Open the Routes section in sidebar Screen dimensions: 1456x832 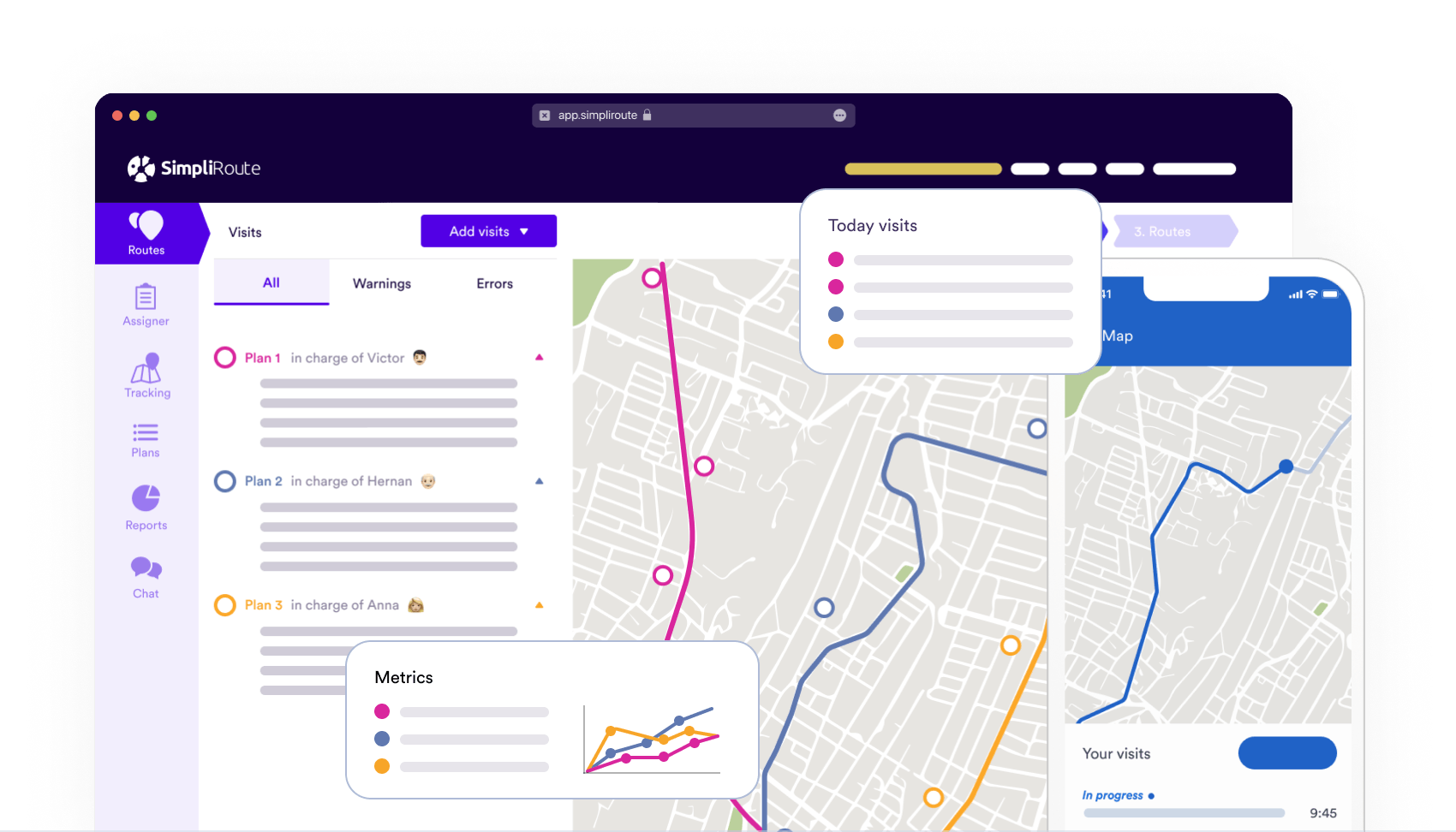tap(146, 233)
